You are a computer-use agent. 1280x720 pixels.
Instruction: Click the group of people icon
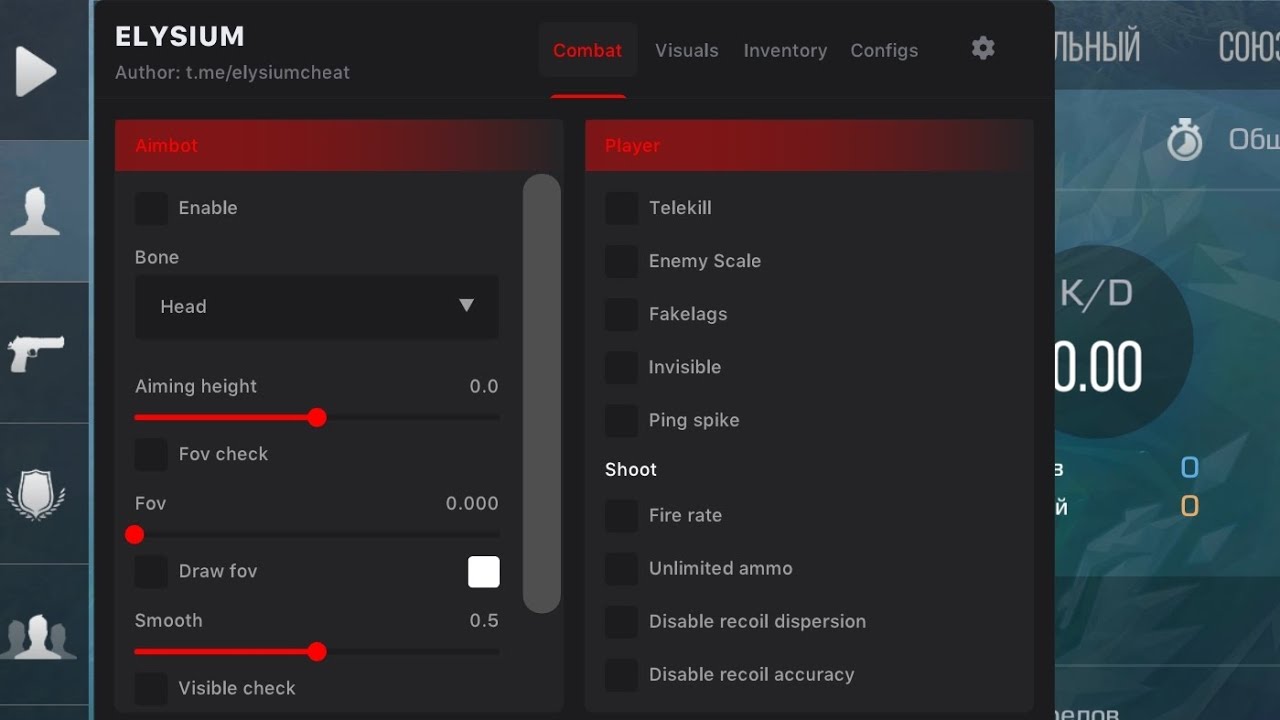coord(38,637)
